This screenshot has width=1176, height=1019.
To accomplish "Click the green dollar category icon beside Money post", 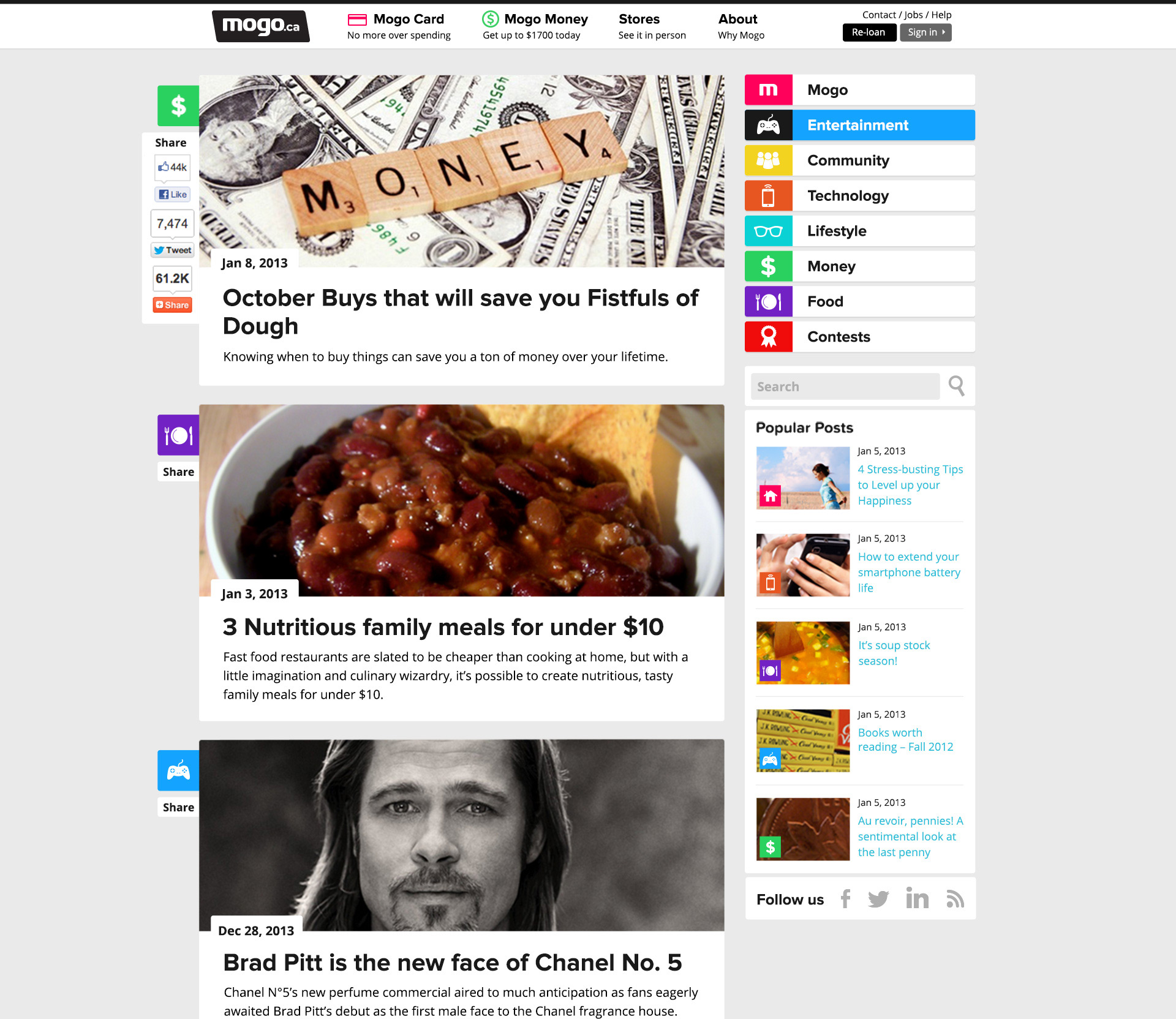I will tap(178, 106).
